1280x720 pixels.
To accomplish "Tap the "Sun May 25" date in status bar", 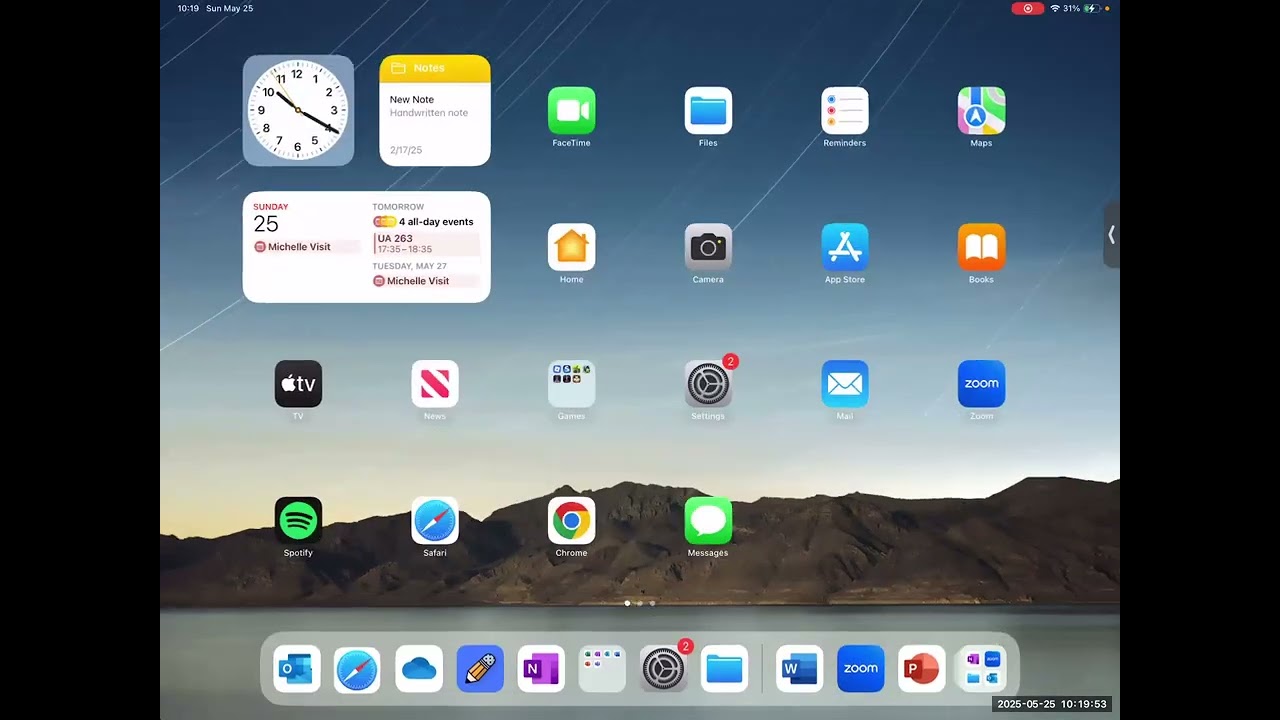I will [230, 8].
